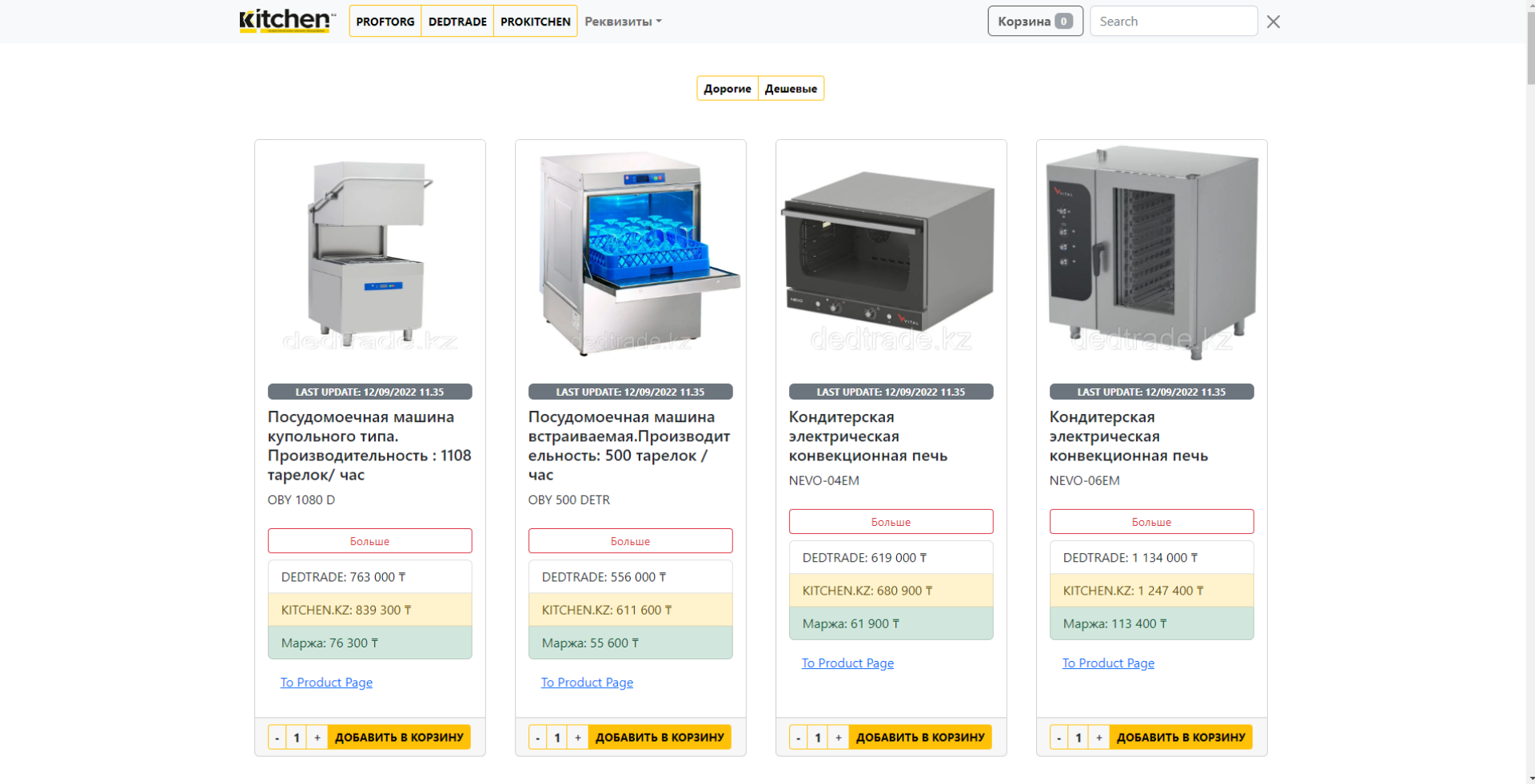Screen dimensions: 1535x784
Task: Decrease quantity for OBY 500 DETR
Action: [x=538, y=738]
